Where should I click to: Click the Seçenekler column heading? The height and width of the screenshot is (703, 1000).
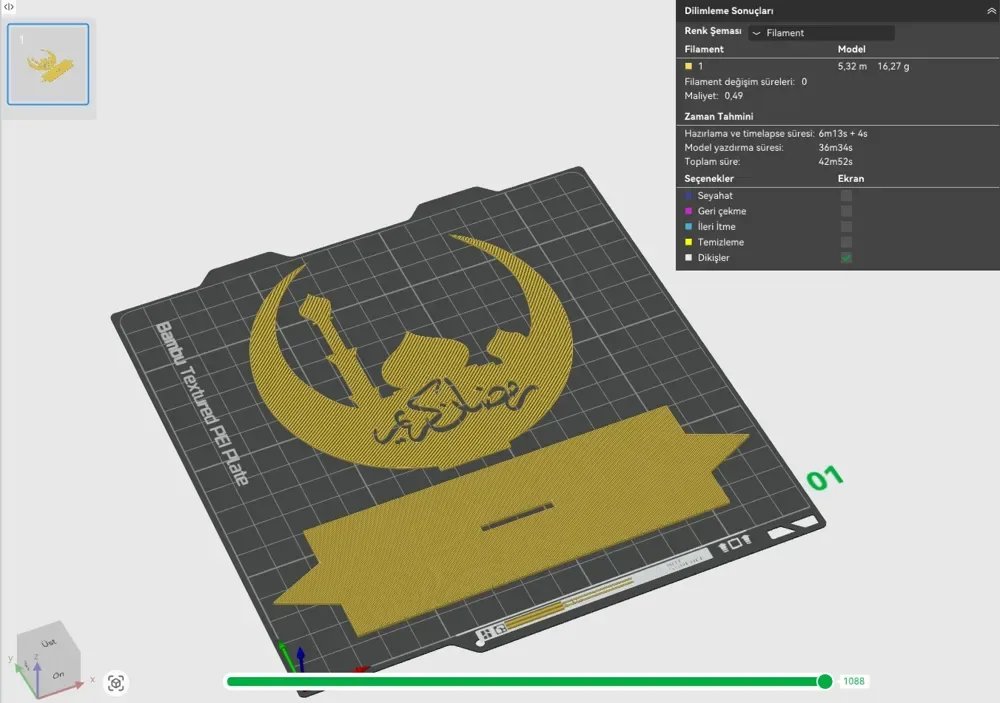click(709, 179)
